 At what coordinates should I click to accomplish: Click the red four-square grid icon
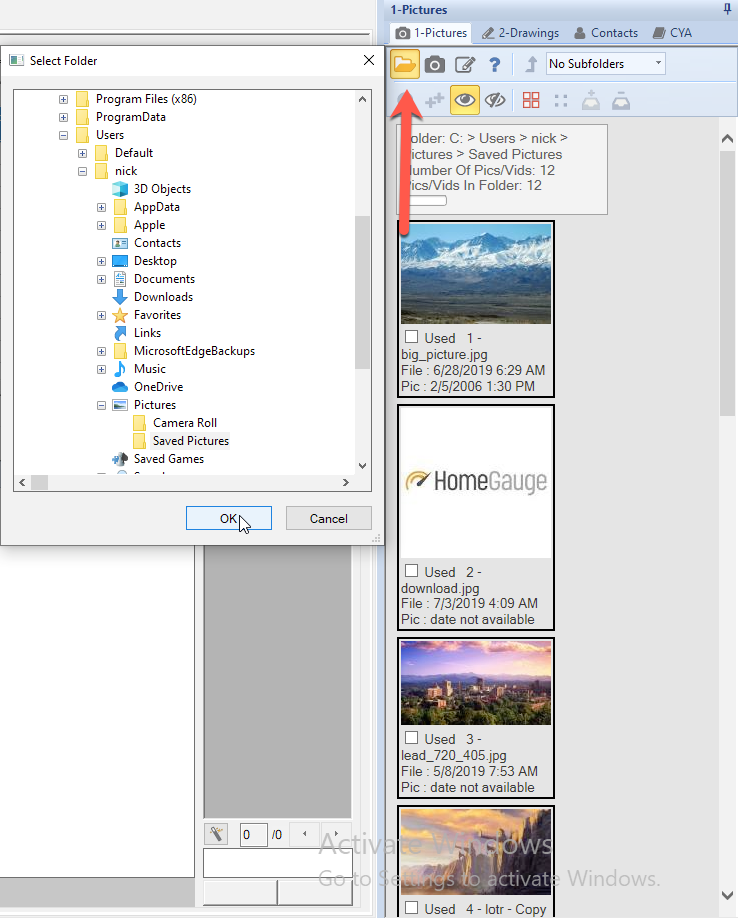click(x=531, y=100)
